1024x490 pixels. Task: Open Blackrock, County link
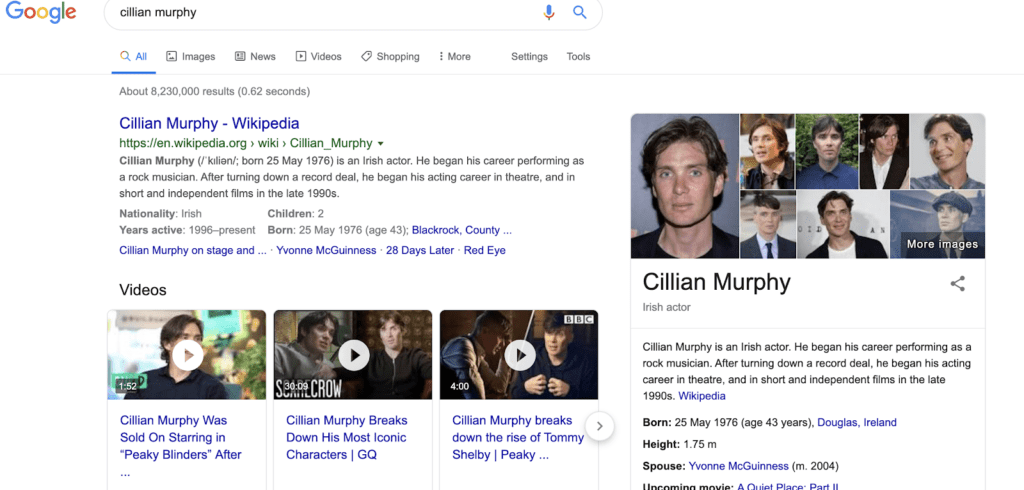pos(462,230)
